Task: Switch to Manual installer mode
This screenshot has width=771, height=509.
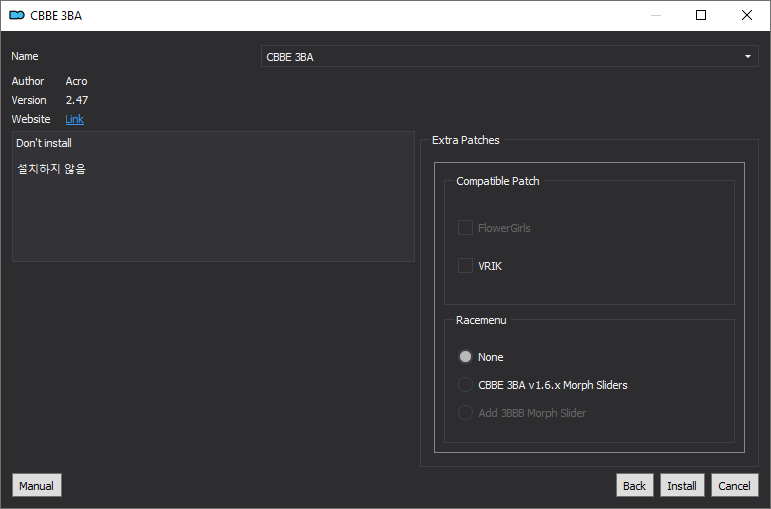Action: click(x=37, y=485)
